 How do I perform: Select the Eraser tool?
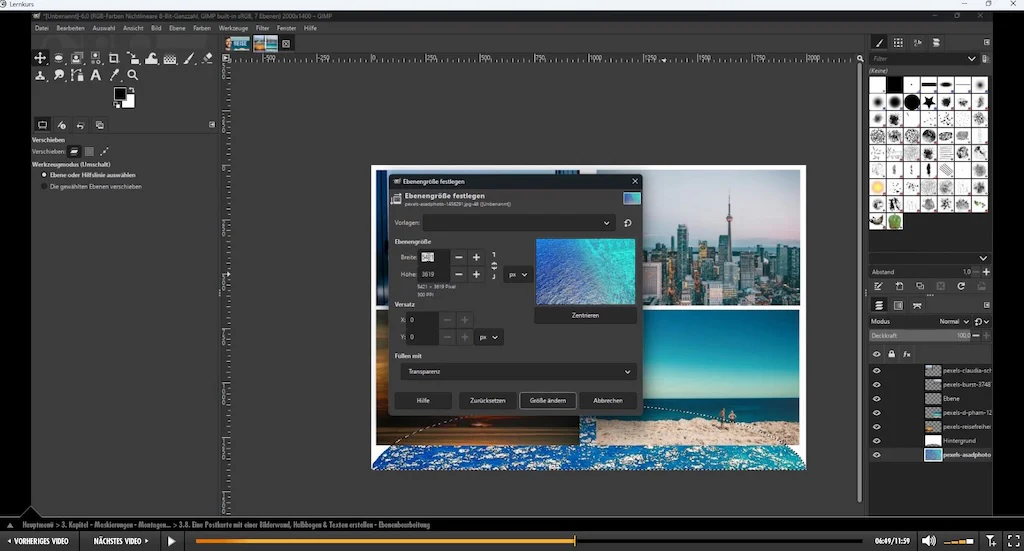(x=207, y=58)
